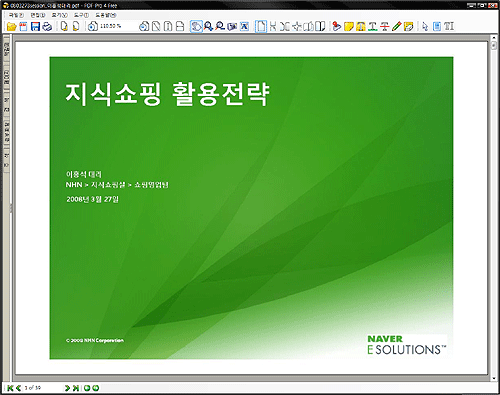
Task: Add a yellow sticky note annotation
Action: click(x=349, y=26)
